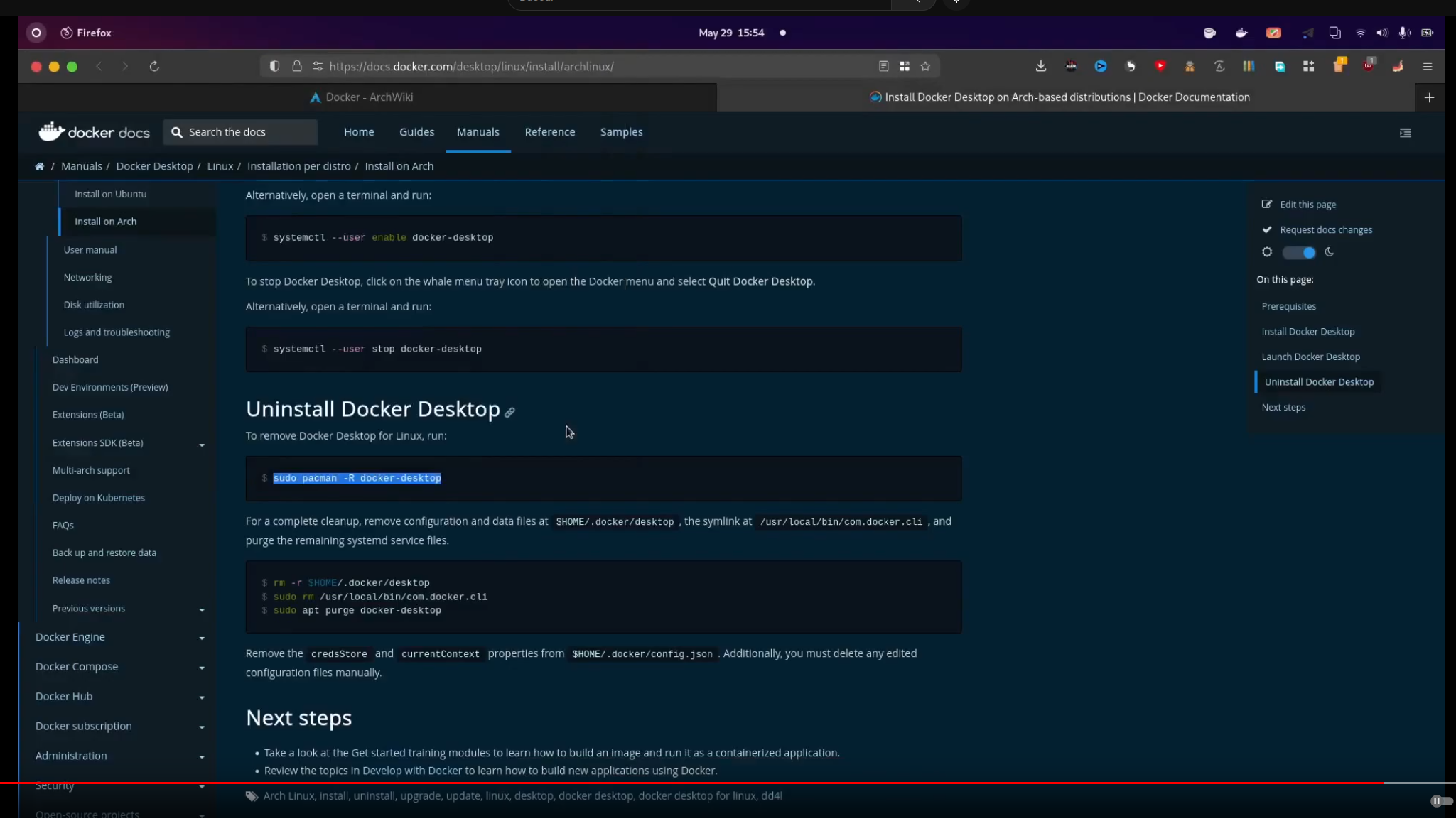Bookmark this page using the star icon
Screen dimensions: 1456x821
(925, 66)
